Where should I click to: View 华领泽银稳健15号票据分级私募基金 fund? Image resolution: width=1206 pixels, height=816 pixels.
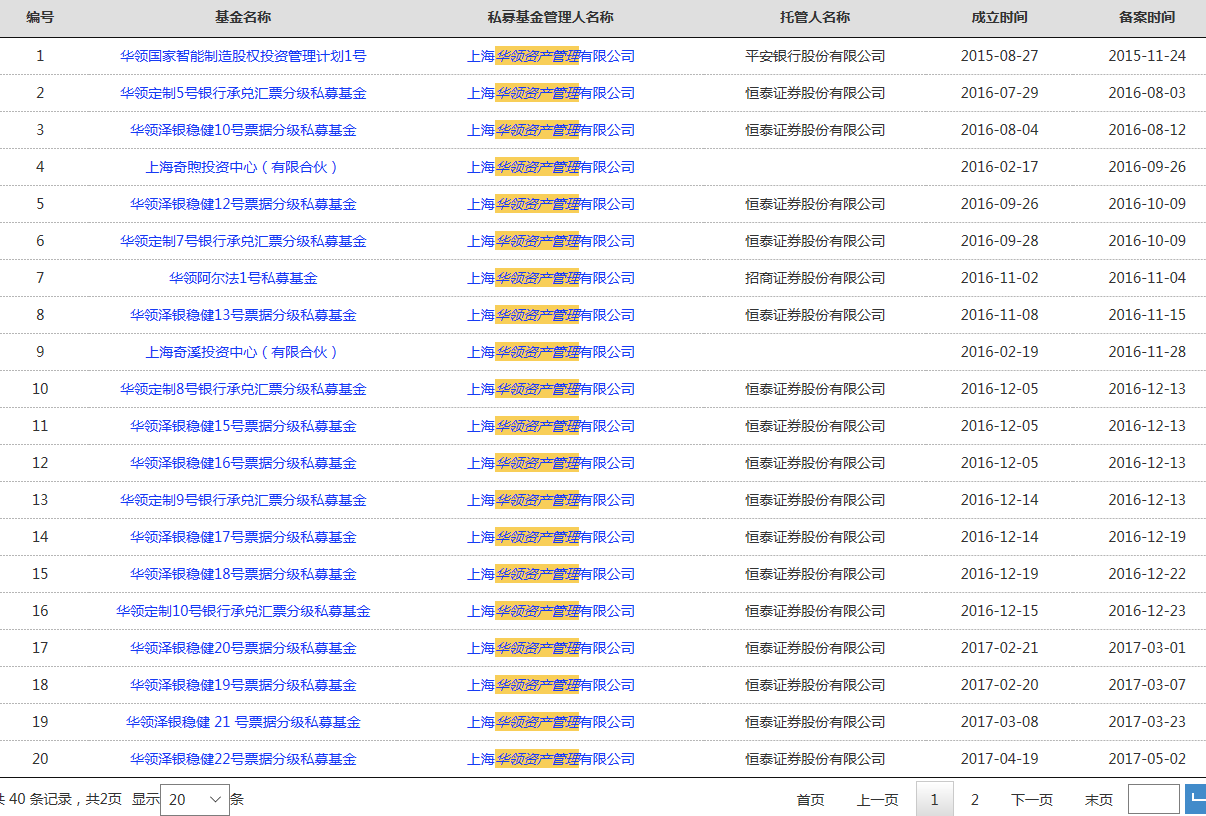[x=243, y=426]
